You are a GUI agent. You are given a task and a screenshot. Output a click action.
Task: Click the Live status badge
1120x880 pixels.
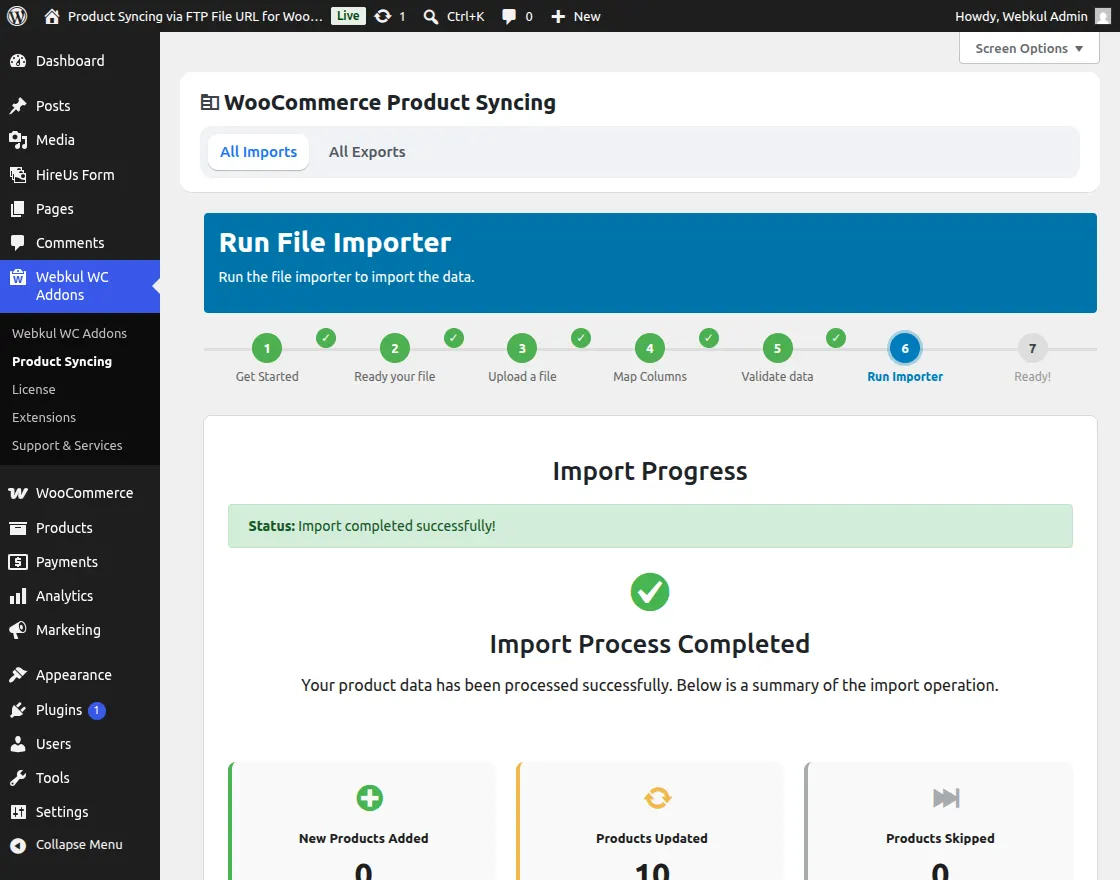click(x=349, y=16)
